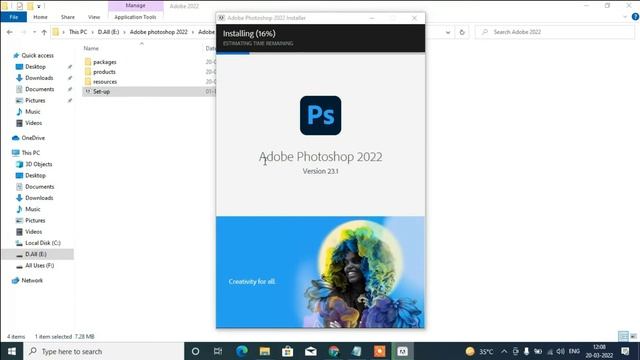Viewport: 640px width, 360px height.
Task: Click the Search Adobe 2022 field
Action: point(555,32)
